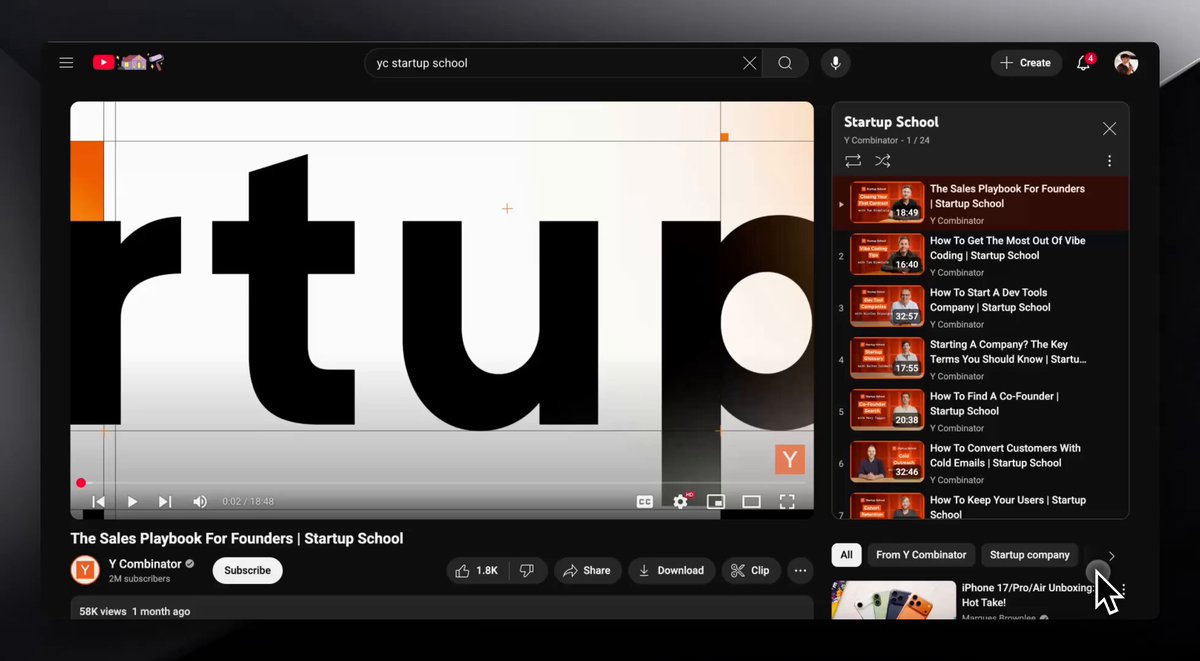The image size is (1200, 661).
Task: Click the 32:46 duration video thumbnail
Action: 887,462
